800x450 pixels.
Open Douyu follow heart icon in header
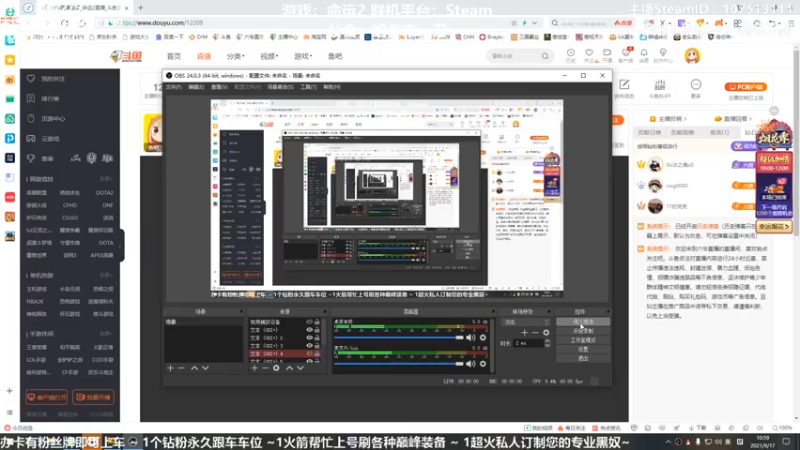point(589,55)
